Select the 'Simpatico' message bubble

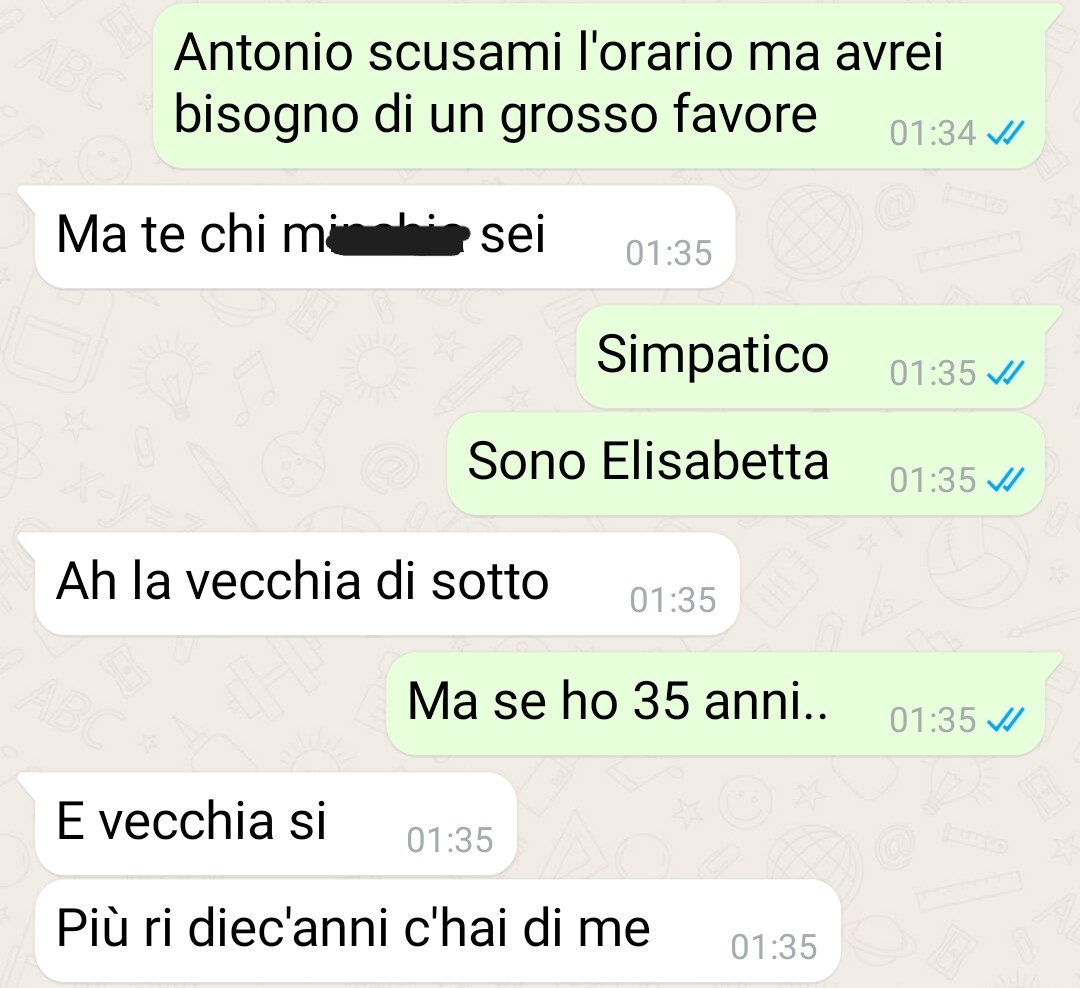(811, 357)
